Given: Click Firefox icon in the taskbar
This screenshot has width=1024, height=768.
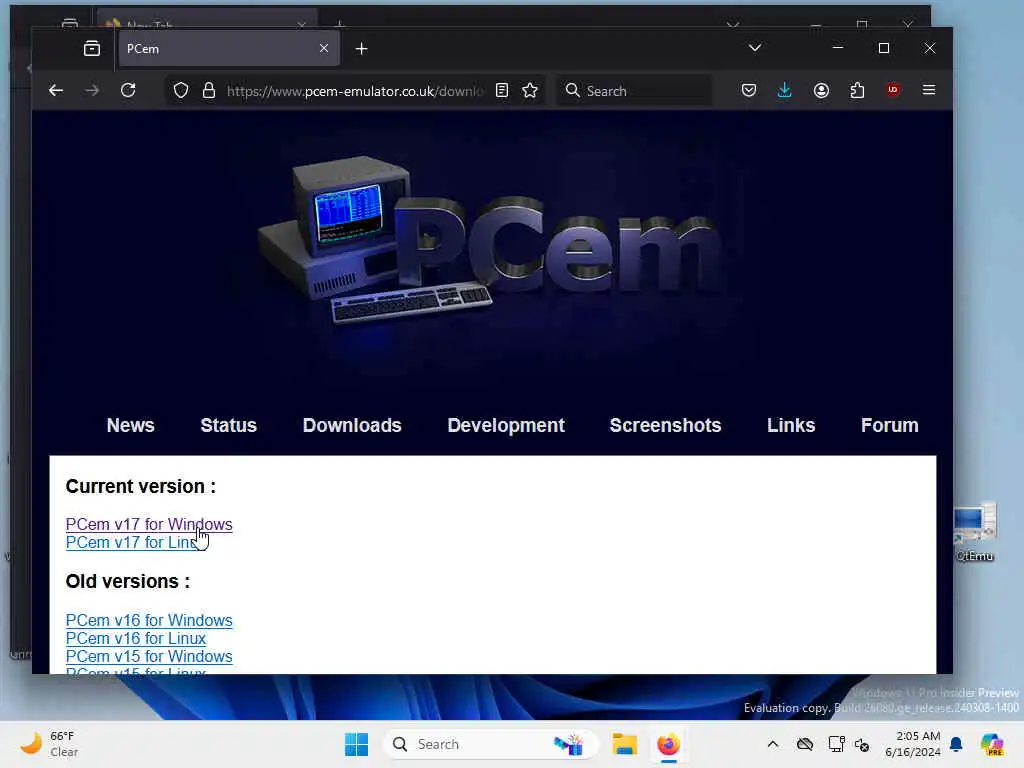Looking at the screenshot, I should [x=669, y=744].
